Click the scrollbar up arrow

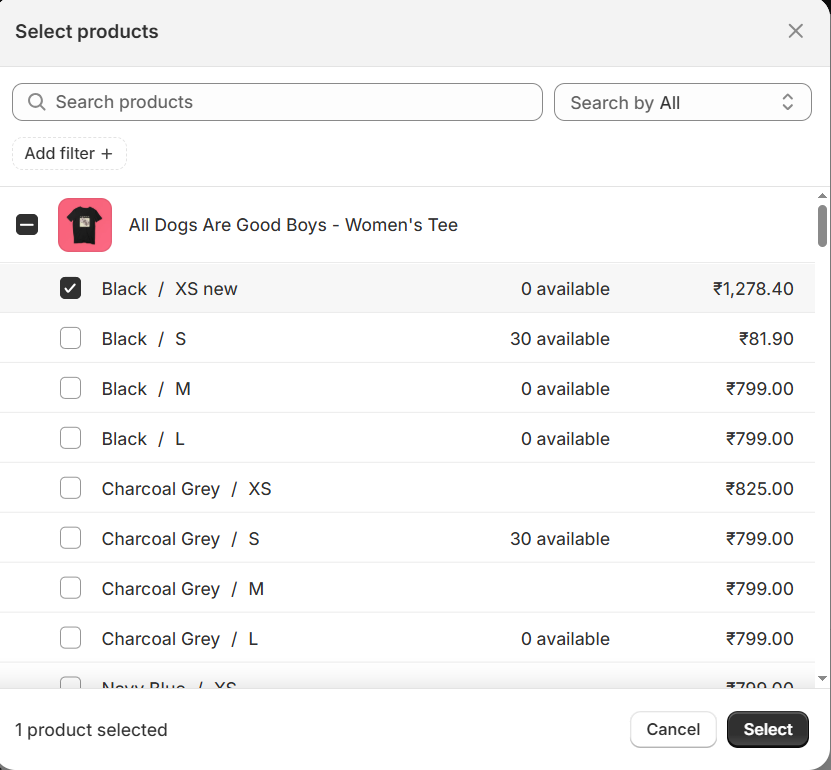pos(822,196)
